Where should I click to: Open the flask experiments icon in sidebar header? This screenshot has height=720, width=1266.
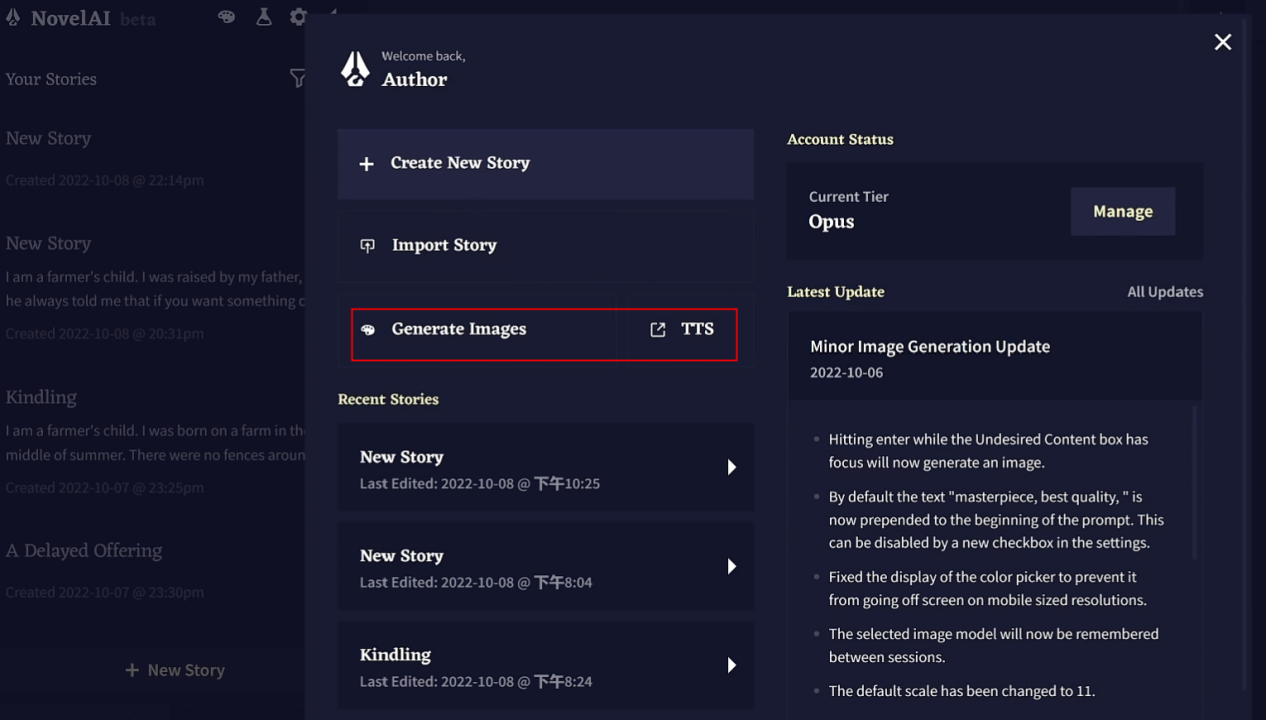[264, 17]
